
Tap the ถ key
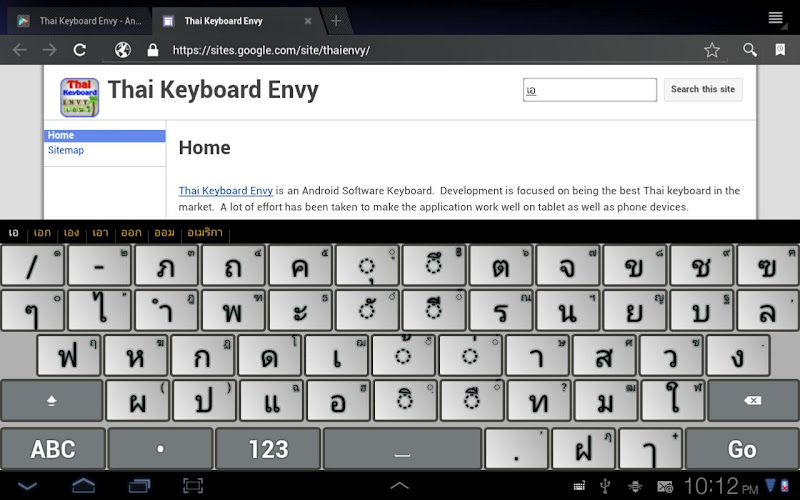[x=233, y=266]
